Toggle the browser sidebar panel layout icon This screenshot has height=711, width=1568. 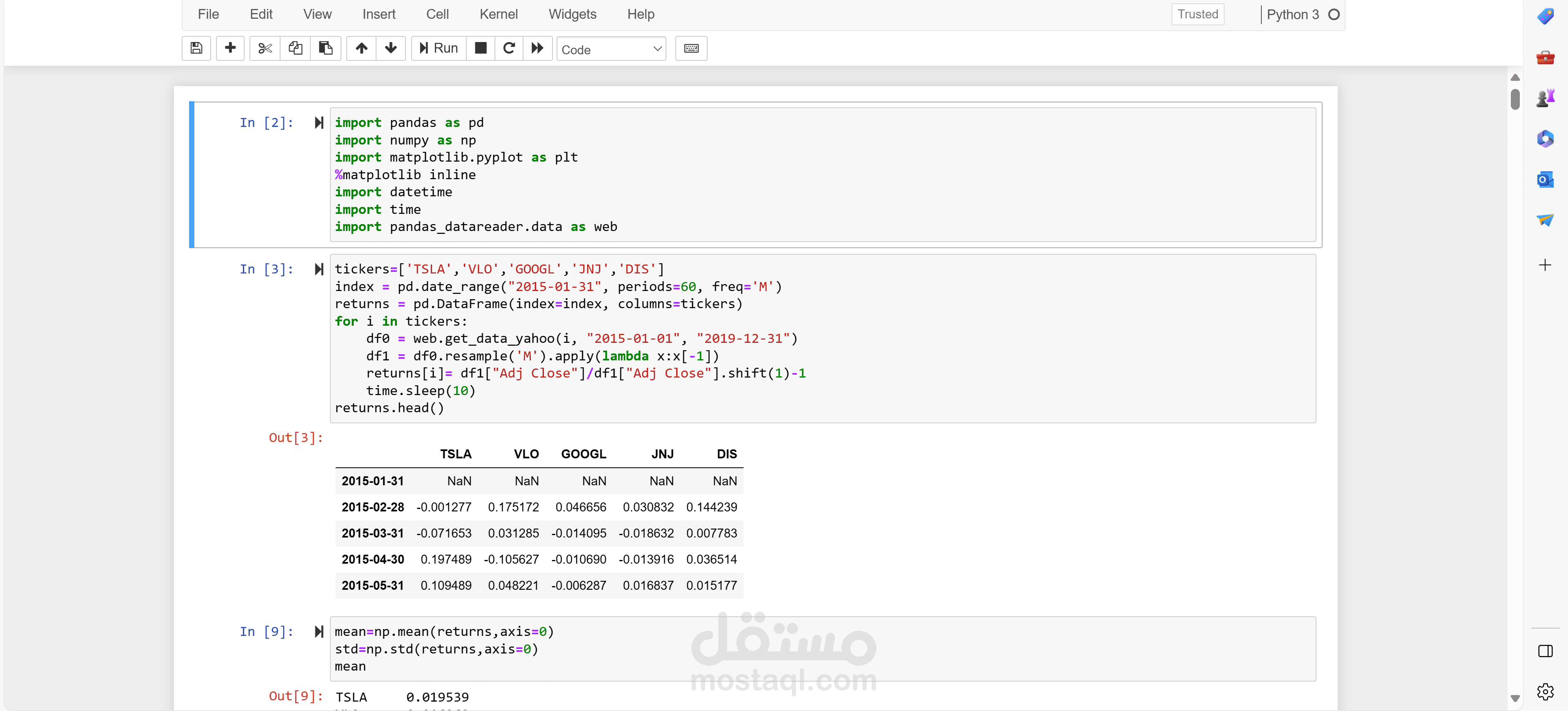pos(1545,651)
